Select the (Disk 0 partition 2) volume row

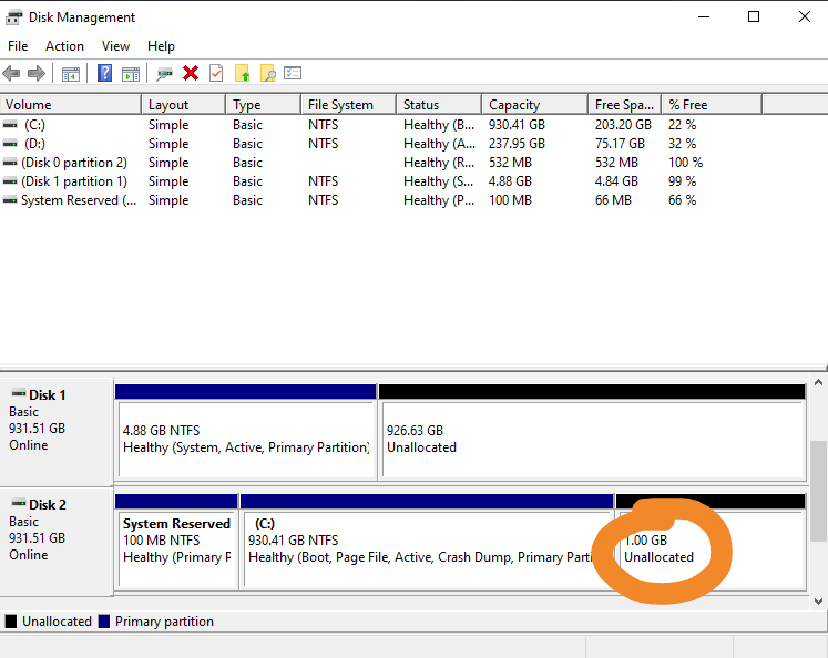381,163
